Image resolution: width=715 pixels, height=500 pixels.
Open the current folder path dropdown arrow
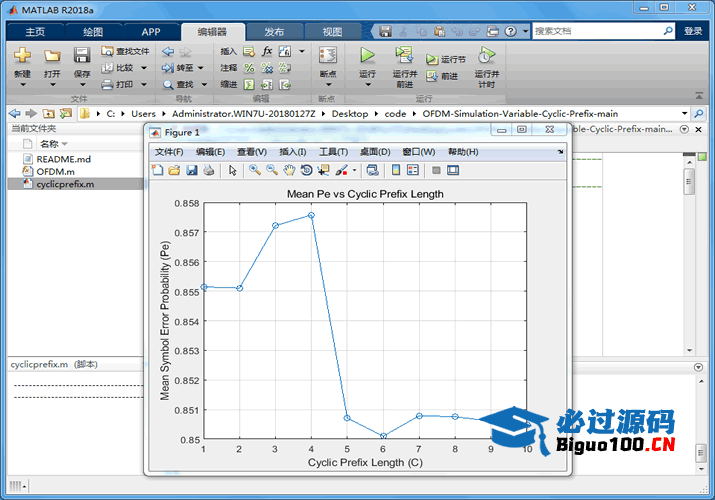coord(685,114)
